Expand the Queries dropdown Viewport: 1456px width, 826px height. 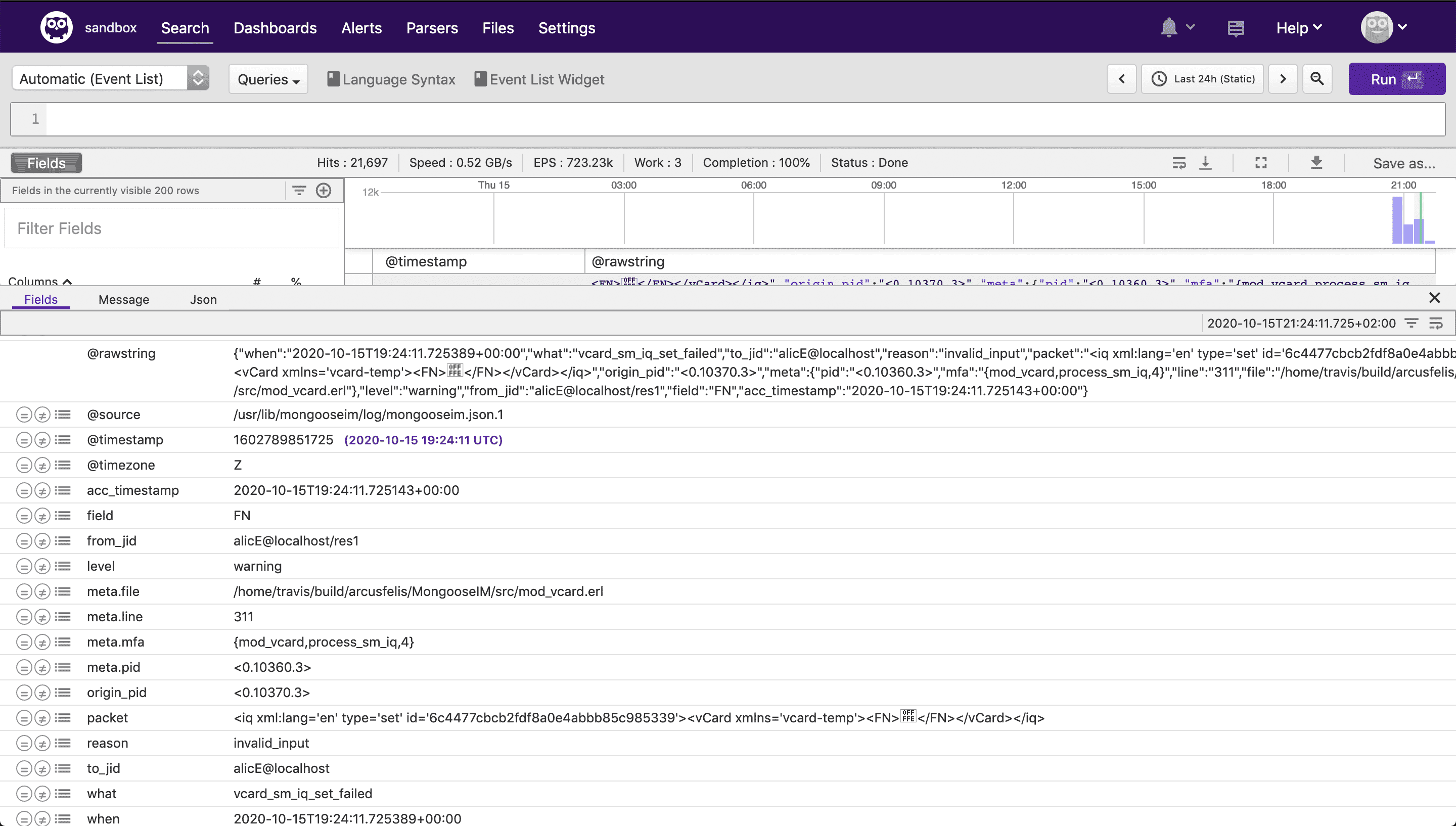pyautogui.click(x=267, y=79)
